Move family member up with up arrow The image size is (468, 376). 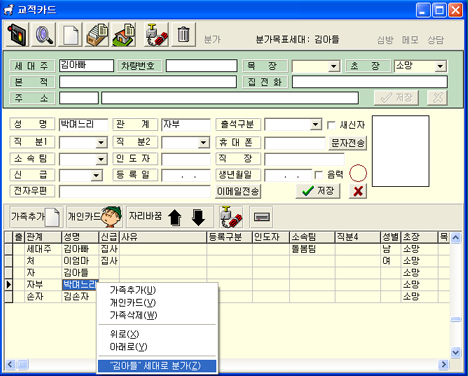coord(175,217)
